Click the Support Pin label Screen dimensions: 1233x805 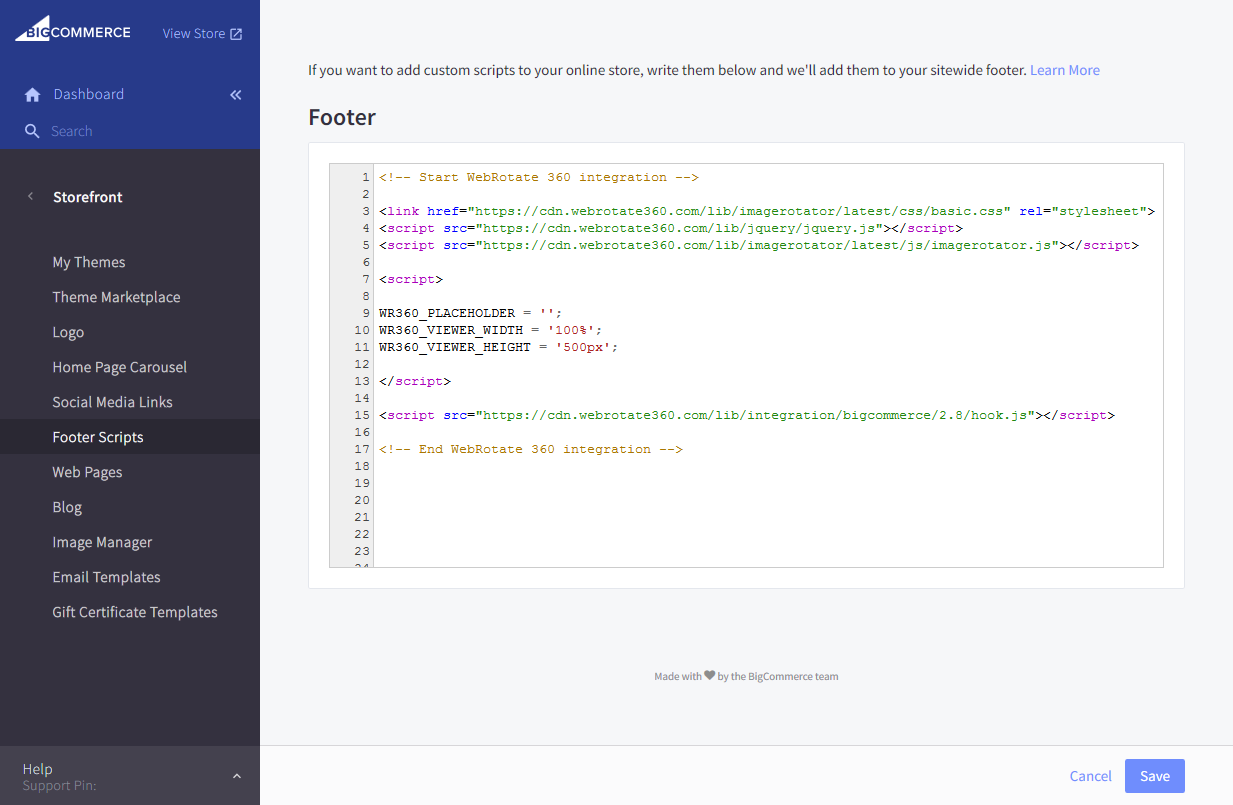[60, 785]
